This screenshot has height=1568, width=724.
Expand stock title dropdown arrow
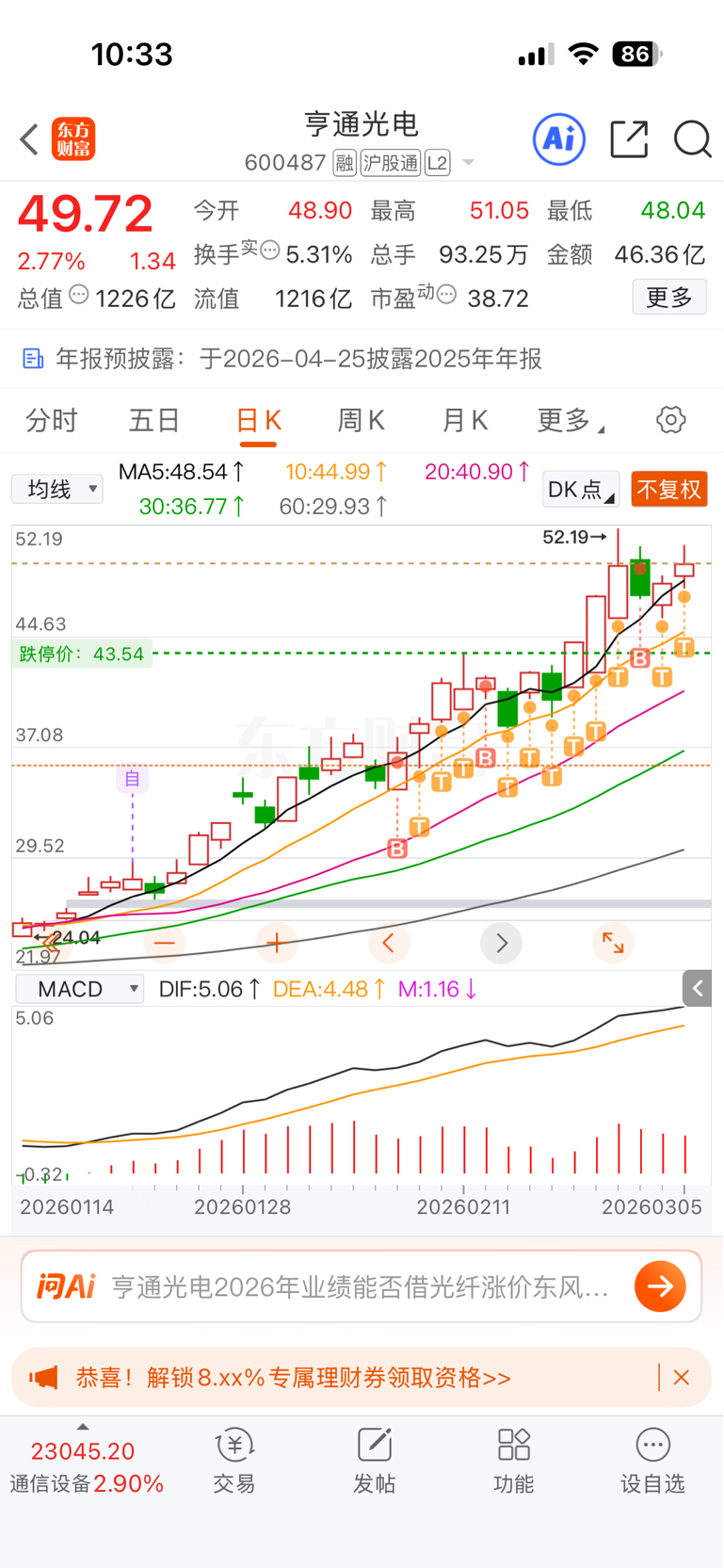[468, 164]
